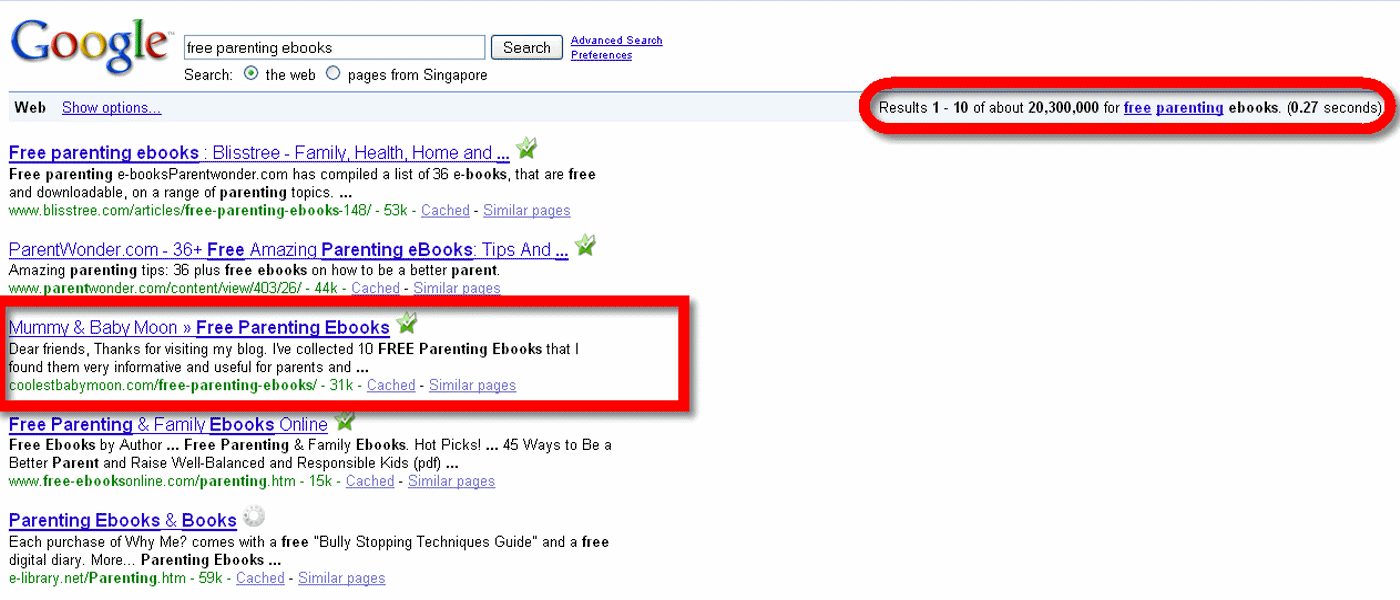Open Similar pages for blisstree.com result
This screenshot has height=600, width=1400.
tap(527, 211)
